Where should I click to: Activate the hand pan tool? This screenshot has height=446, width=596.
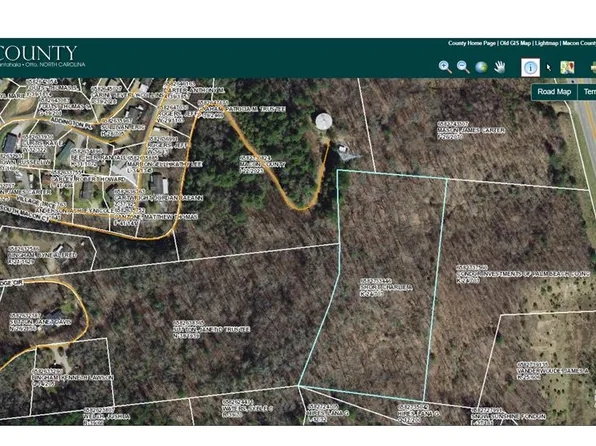pos(499,67)
